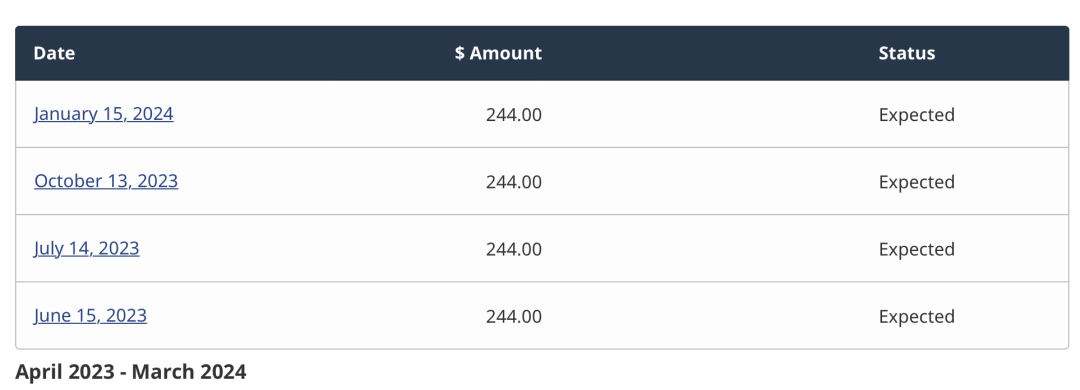Viewport: 1080px width, 390px height.
Task: Select the Status column header
Action: click(906, 53)
